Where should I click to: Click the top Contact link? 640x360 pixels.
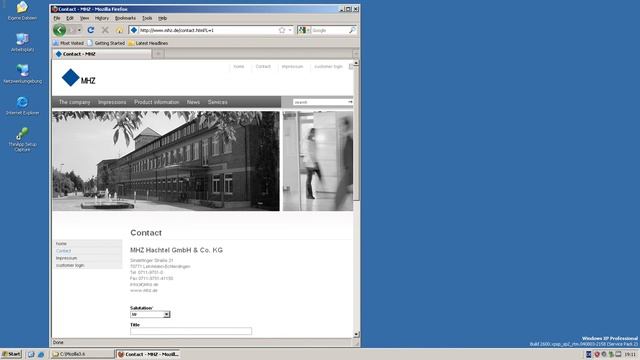pyautogui.click(x=263, y=66)
